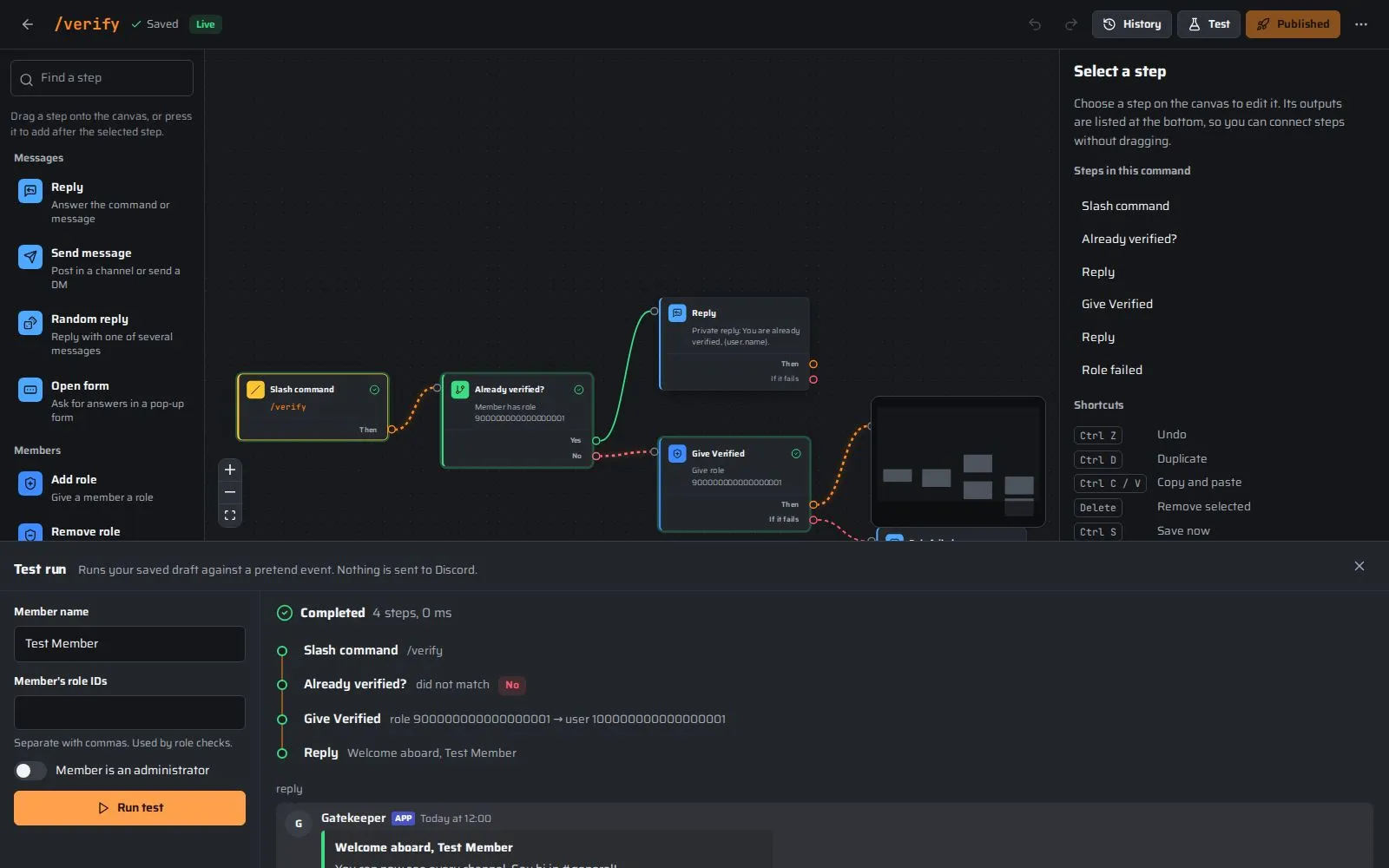This screenshot has width=1389, height=868.
Task: Click the Member's role IDs field
Action: click(129, 713)
